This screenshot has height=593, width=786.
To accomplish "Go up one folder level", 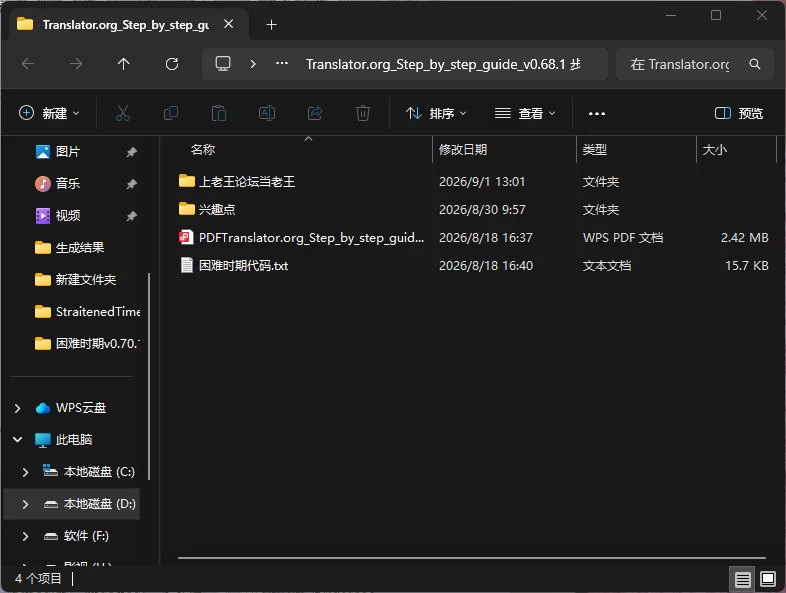I will click(123, 64).
